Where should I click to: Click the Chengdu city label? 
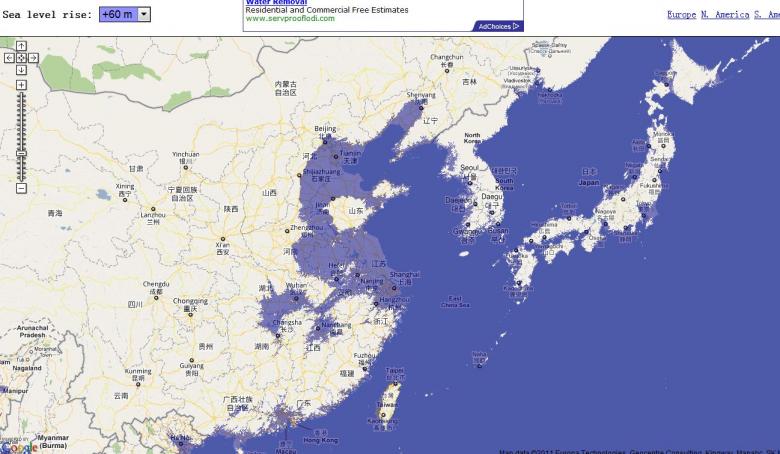[x=156, y=284]
